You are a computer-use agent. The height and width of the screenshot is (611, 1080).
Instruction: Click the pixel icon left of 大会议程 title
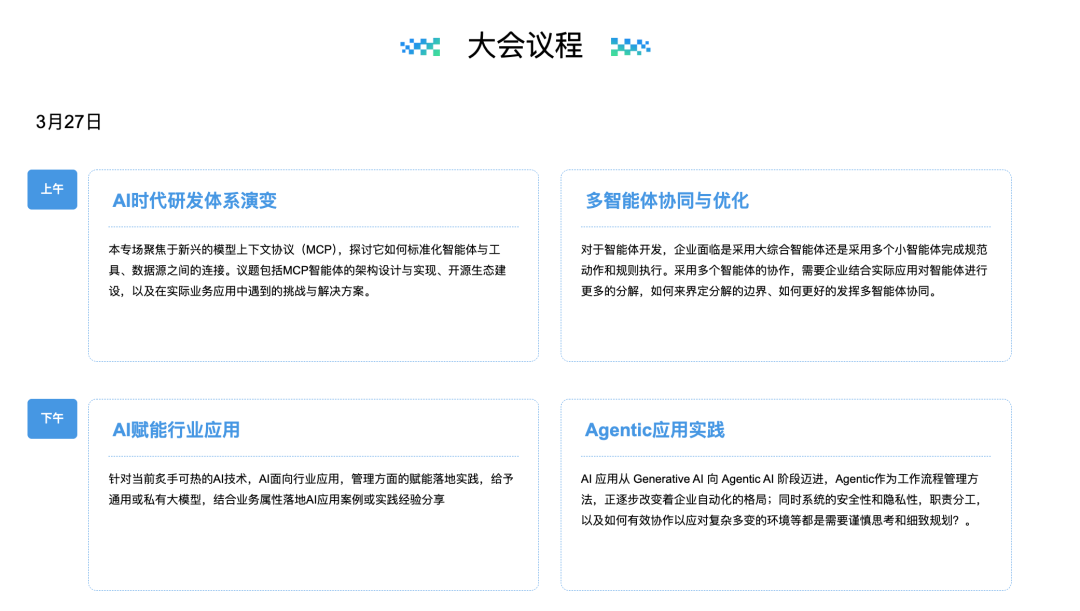coord(420,45)
